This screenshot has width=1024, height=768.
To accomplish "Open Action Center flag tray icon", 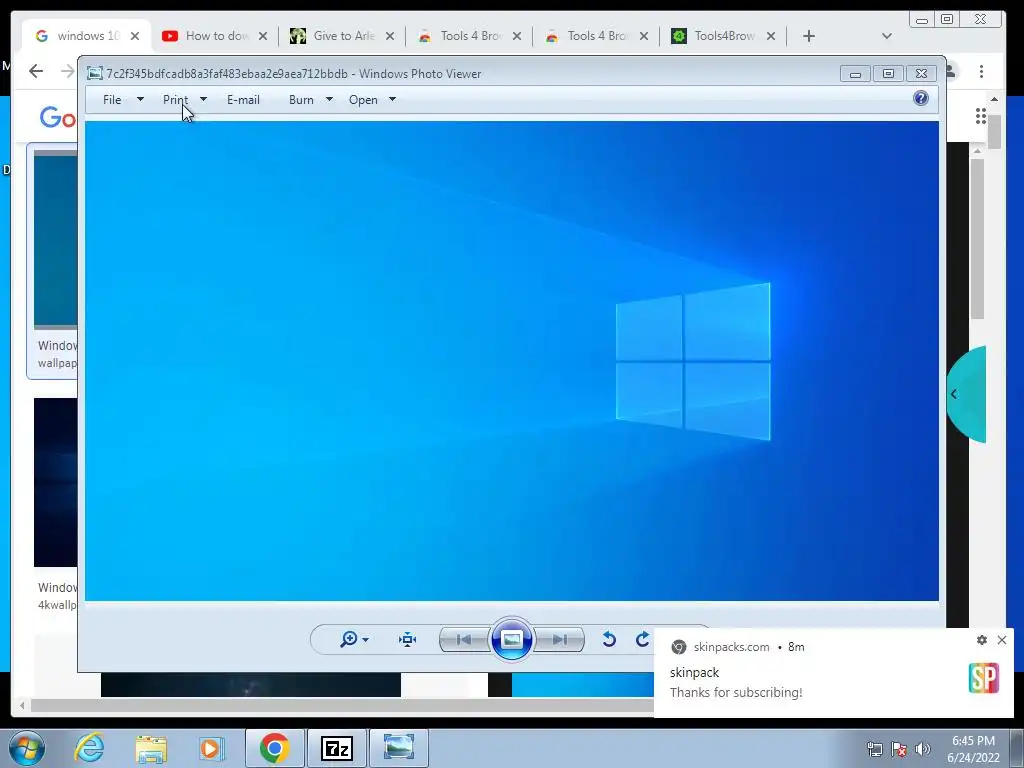I will click(899, 749).
